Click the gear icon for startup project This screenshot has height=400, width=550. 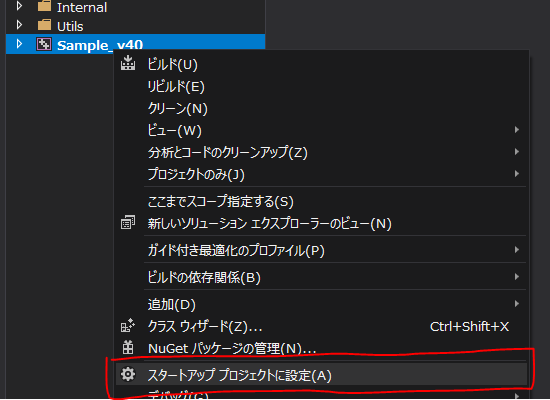click(x=128, y=374)
